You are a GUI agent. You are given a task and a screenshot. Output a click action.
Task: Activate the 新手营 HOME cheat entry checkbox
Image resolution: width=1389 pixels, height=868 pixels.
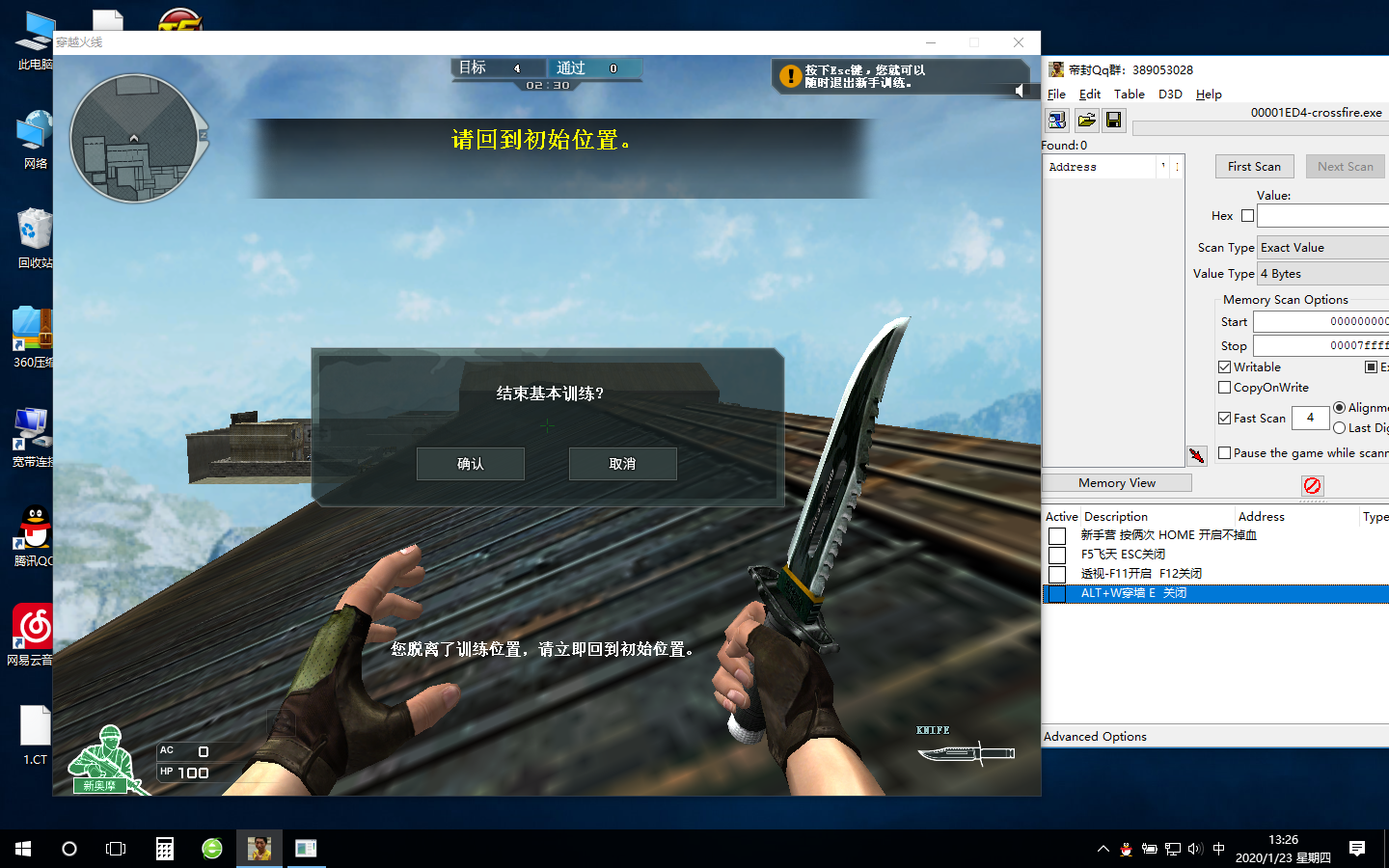pos(1057,536)
